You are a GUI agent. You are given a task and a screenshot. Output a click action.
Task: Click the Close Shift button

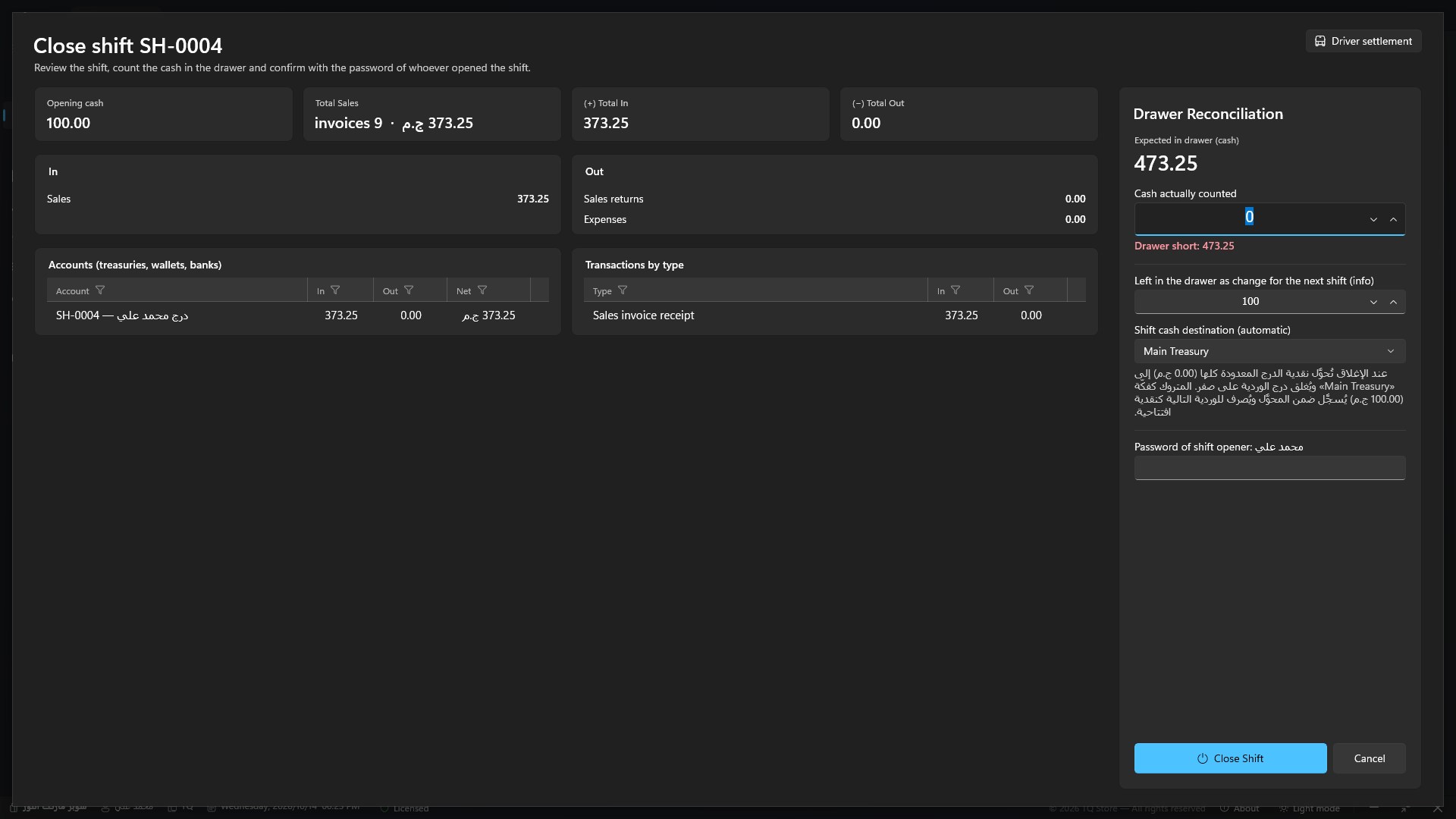(x=1230, y=758)
